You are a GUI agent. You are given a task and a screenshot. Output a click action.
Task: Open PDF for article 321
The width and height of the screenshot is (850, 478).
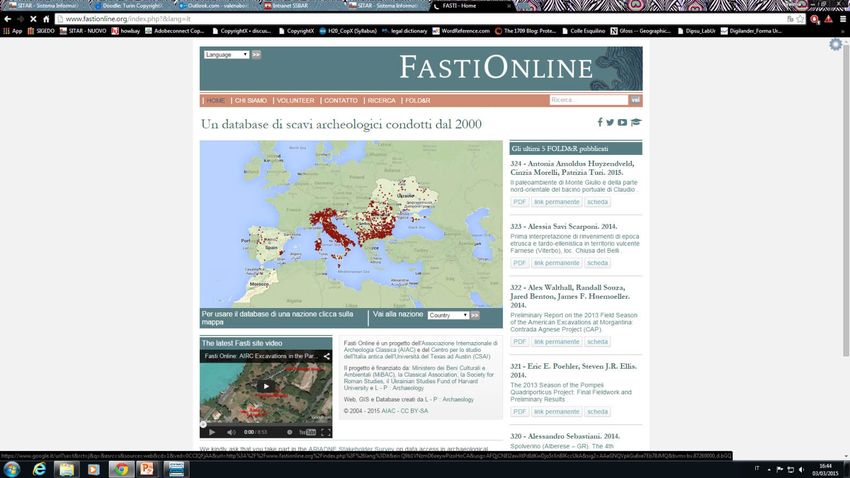coord(519,411)
